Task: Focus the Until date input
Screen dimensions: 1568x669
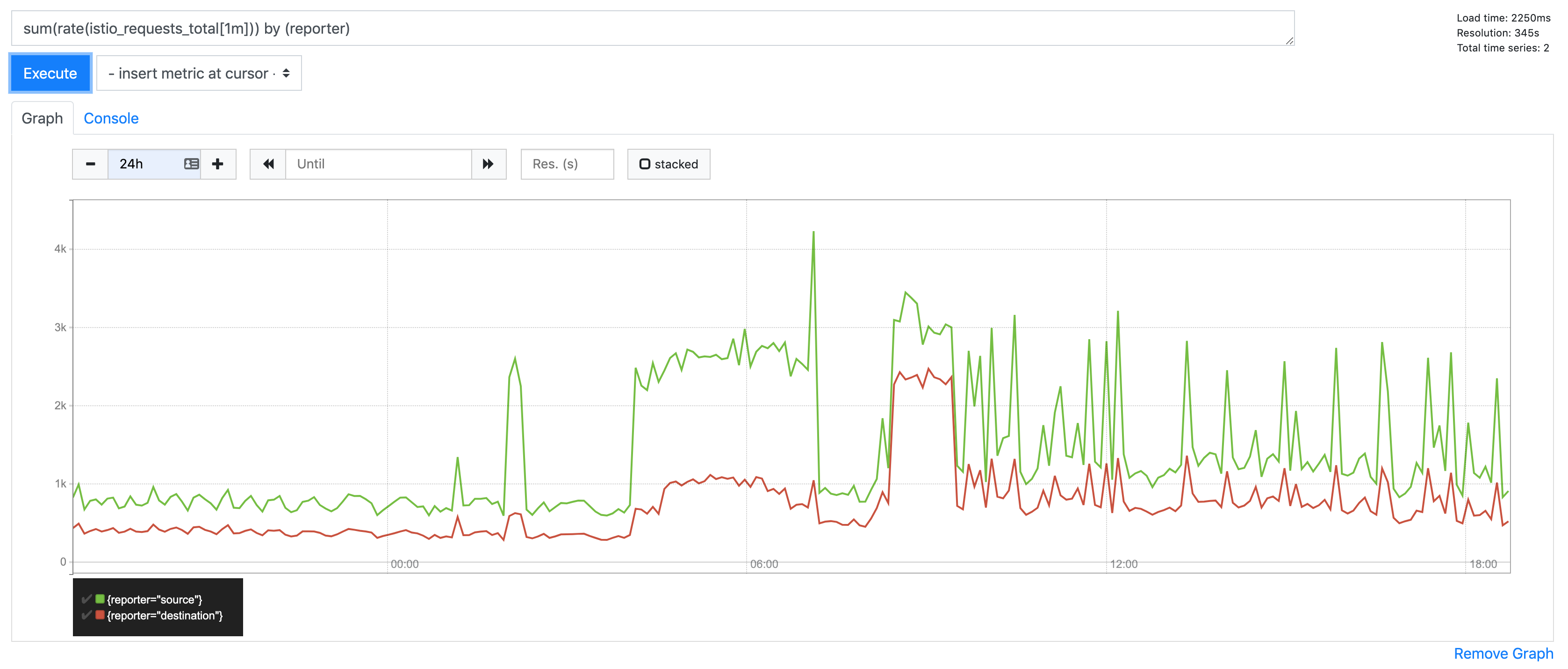Action: (x=377, y=164)
